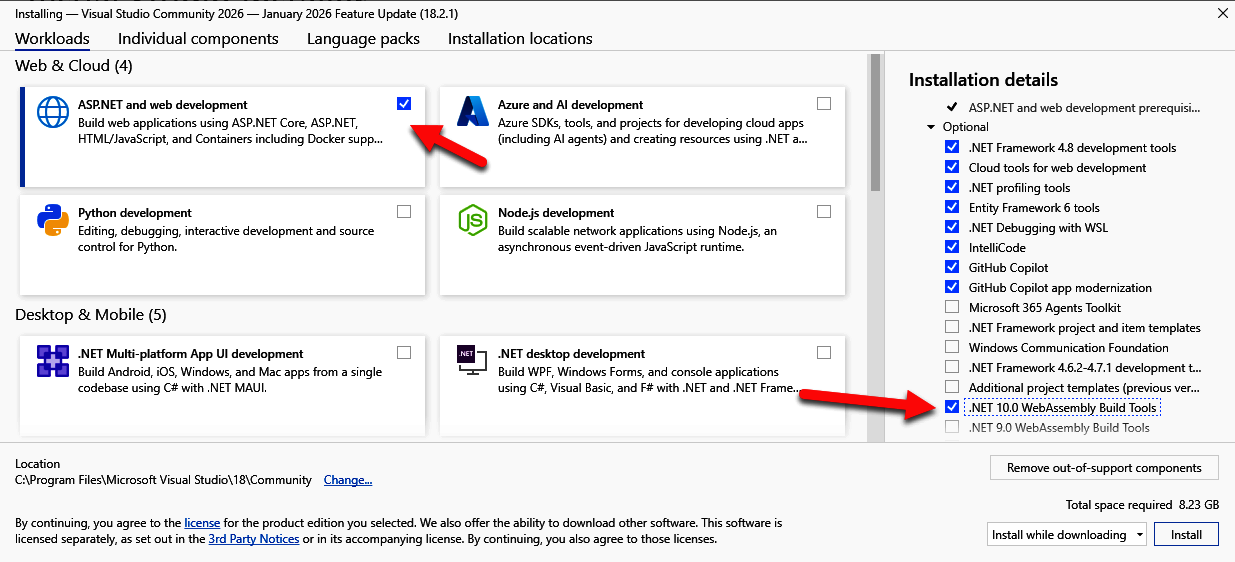Screen dimensions: 1235x562
Task: Collapse the Optional components section
Action: pos(931,127)
